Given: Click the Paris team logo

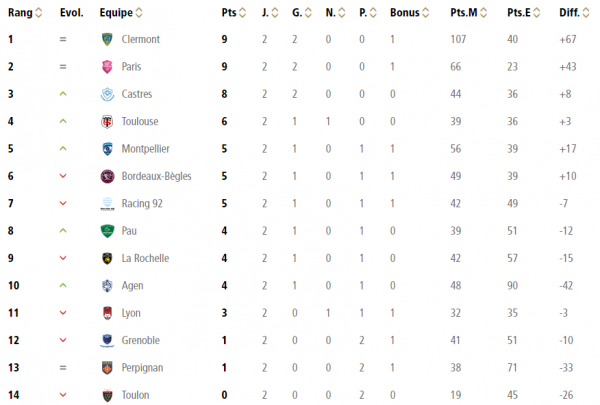Looking at the screenshot, I should (x=106, y=67).
